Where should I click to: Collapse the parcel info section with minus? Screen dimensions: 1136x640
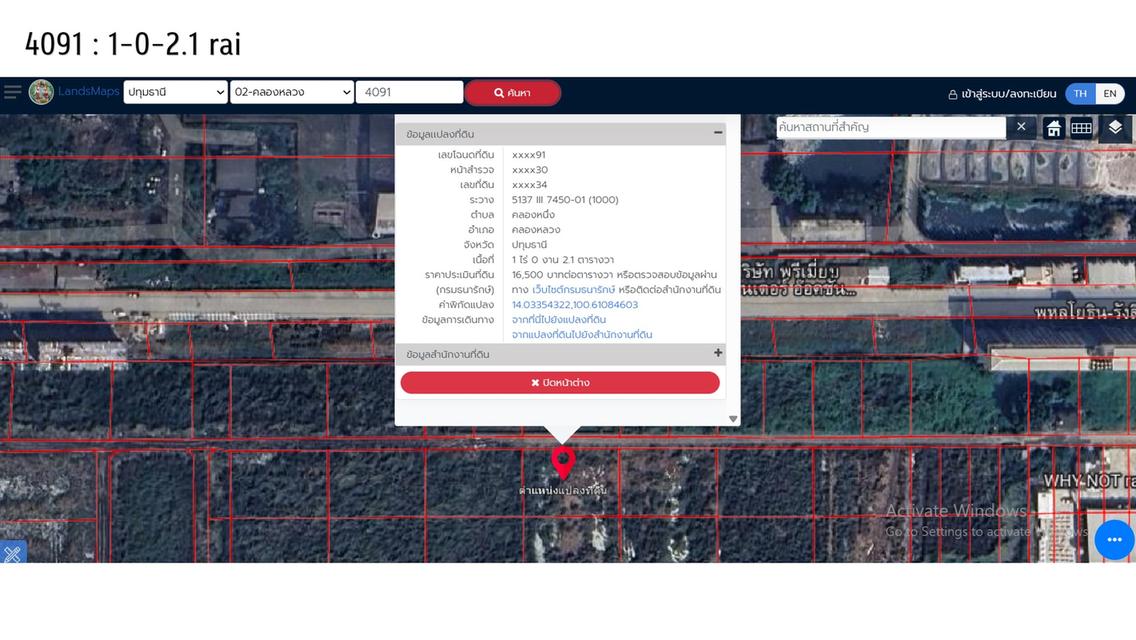click(x=717, y=133)
